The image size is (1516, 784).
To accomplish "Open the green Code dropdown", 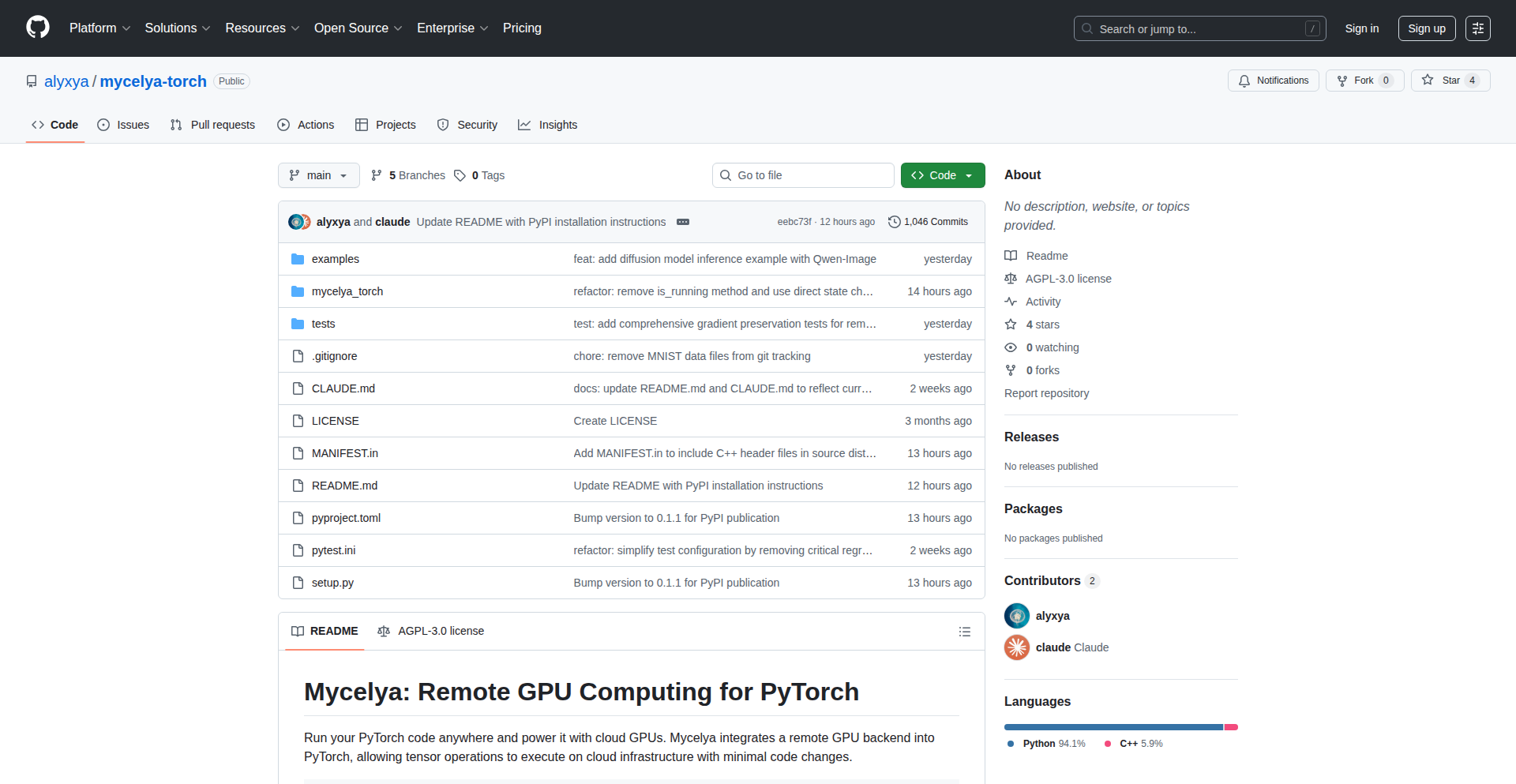I will click(x=942, y=175).
